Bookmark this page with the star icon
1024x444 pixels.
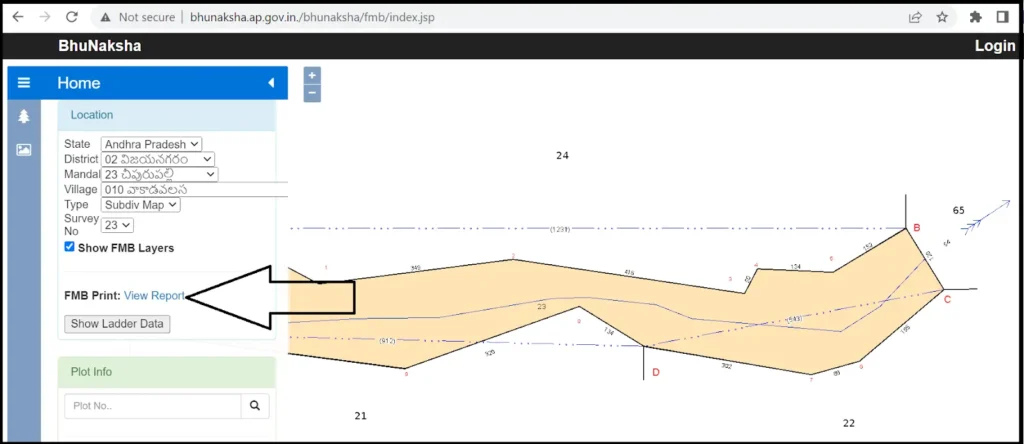click(942, 18)
